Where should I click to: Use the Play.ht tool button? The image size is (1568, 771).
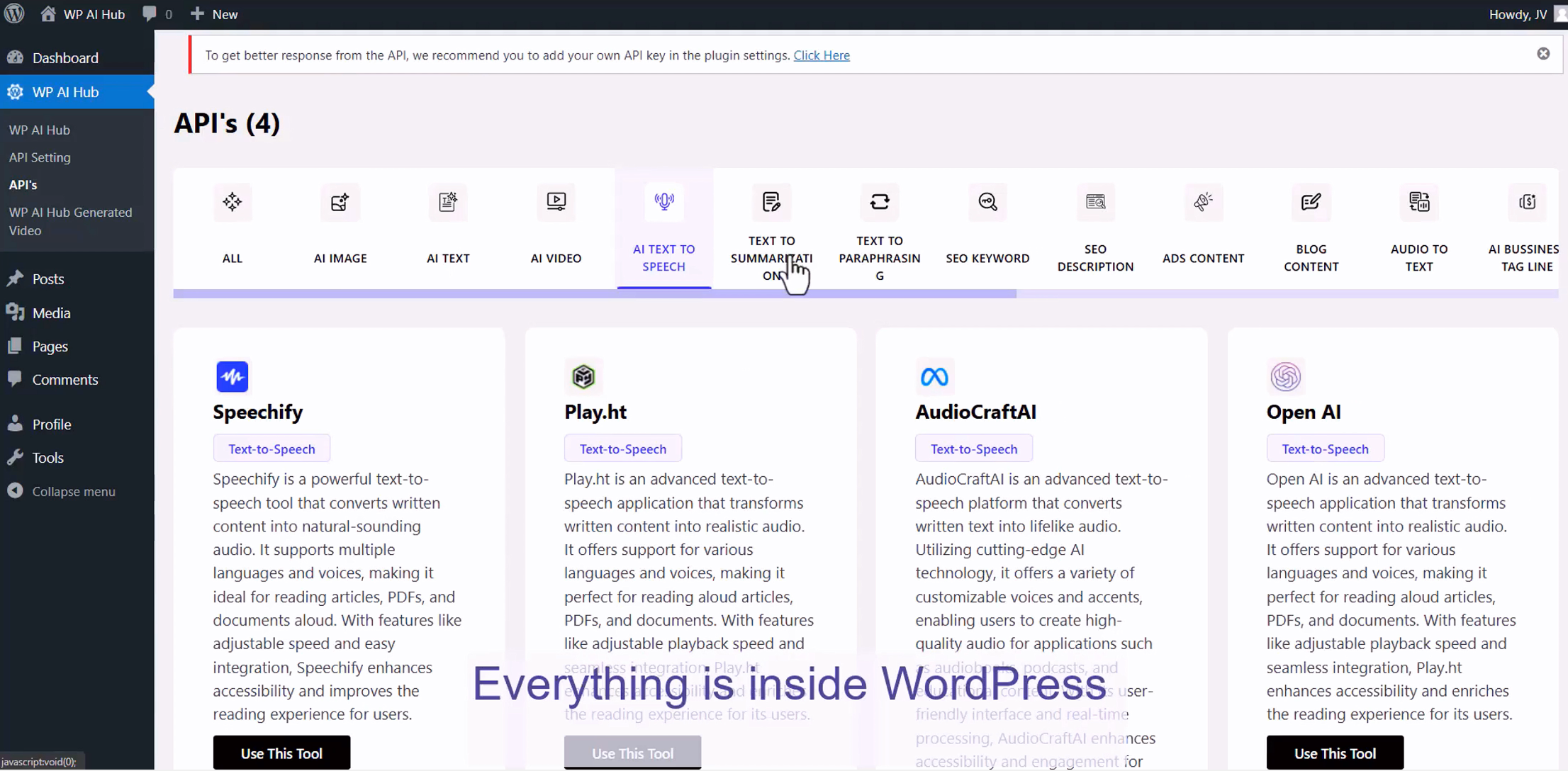click(x=632, y=753)
